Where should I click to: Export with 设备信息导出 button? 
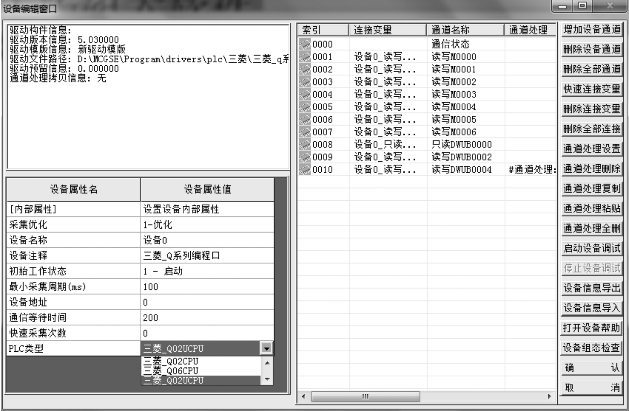(592, 288)
